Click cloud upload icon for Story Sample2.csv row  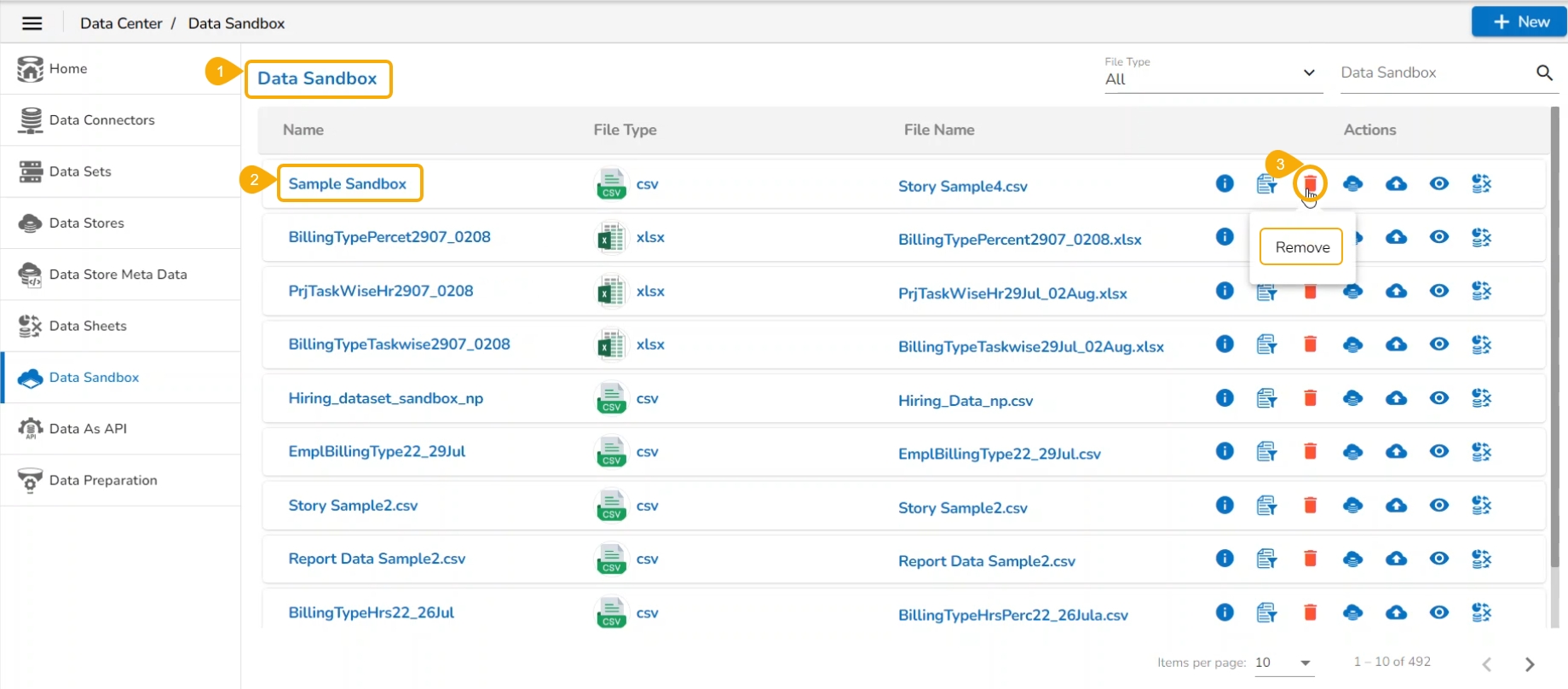(x=1396, y=506)
